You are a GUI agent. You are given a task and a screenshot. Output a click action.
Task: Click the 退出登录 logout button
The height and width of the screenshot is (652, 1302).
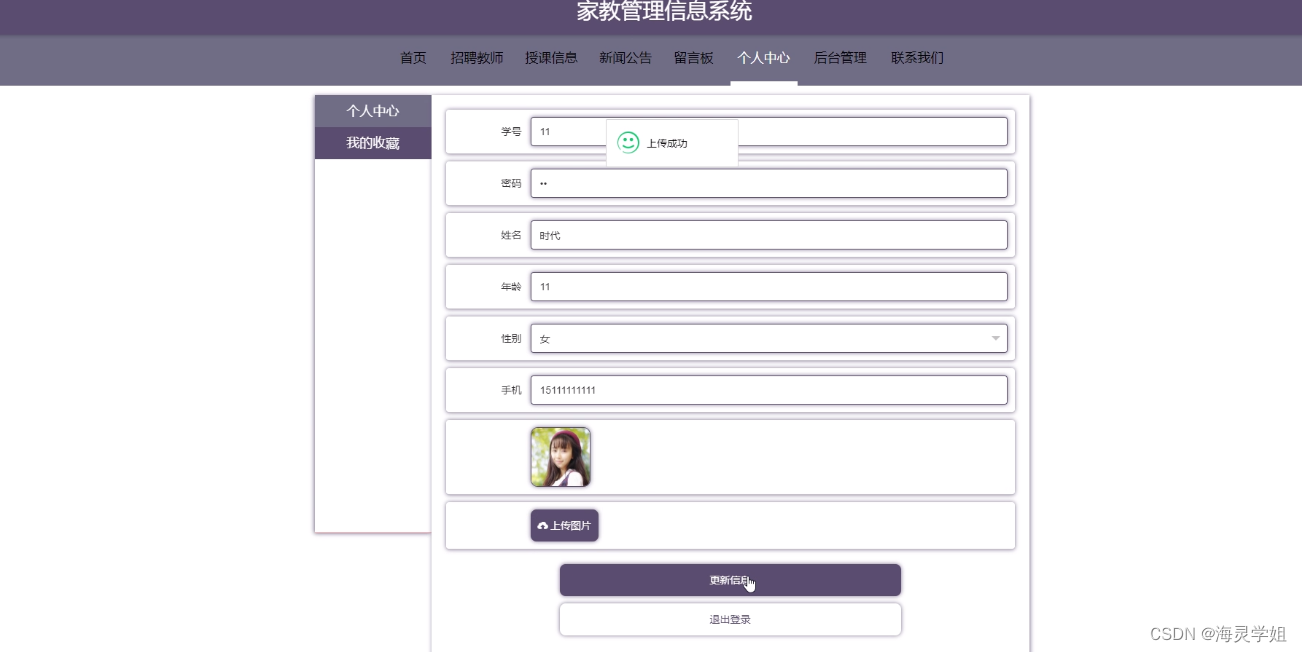pyautogui.click(x=730, y=618)
